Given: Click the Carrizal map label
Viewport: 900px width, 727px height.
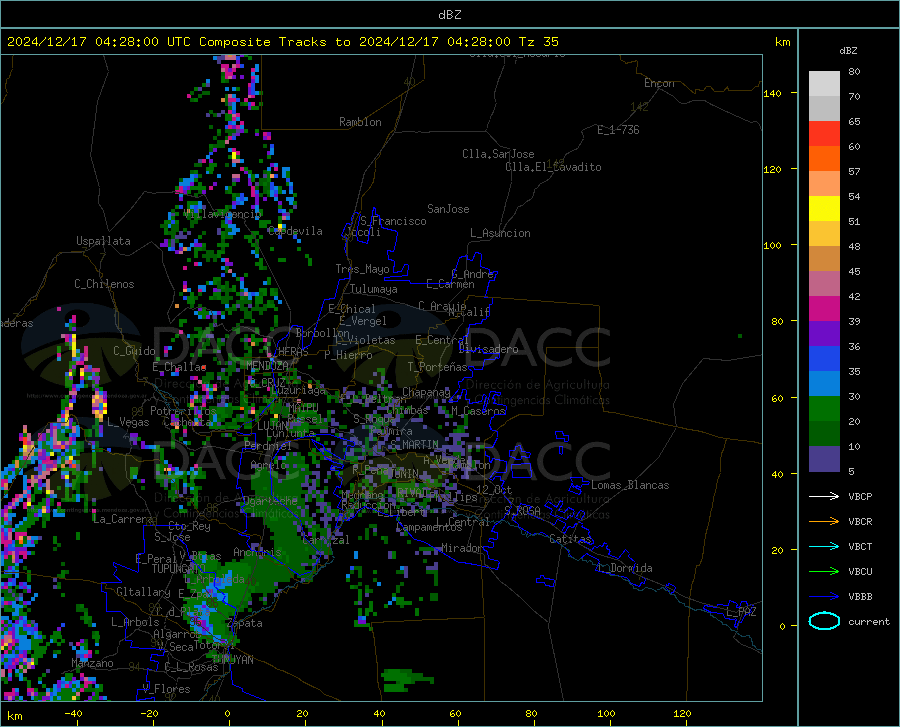Looking at the screenshot, I should point(325,540).
